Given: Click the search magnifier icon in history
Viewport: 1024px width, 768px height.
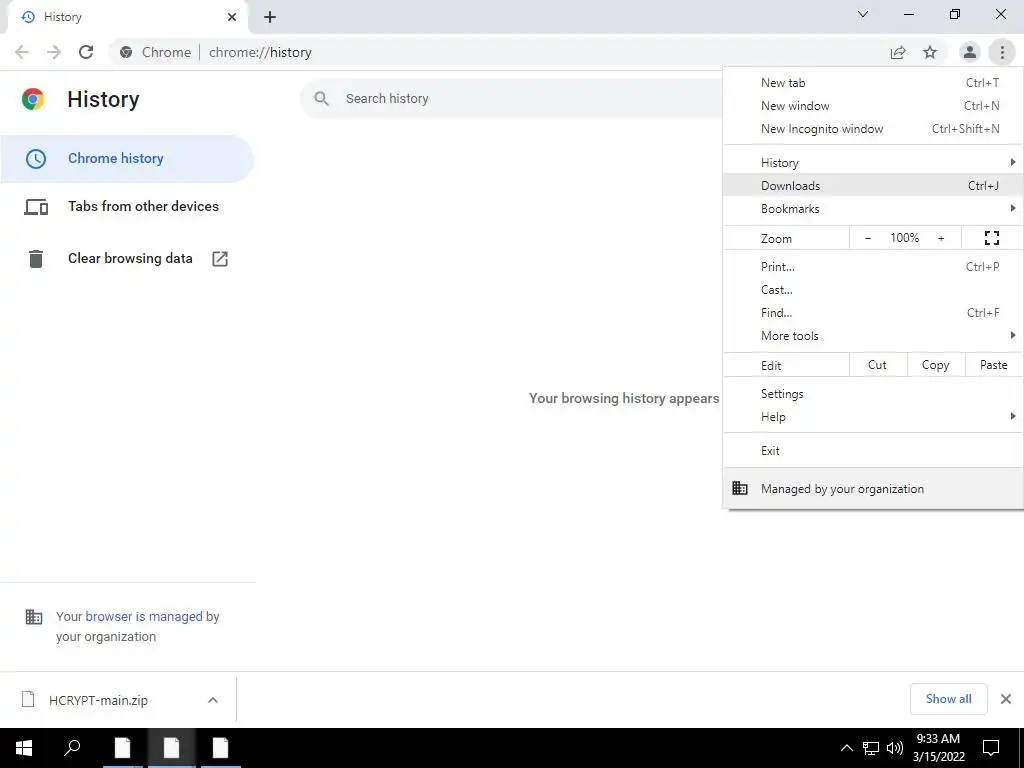Looking at the screenshot, I should pyautogui.click(x=321, y=99).
